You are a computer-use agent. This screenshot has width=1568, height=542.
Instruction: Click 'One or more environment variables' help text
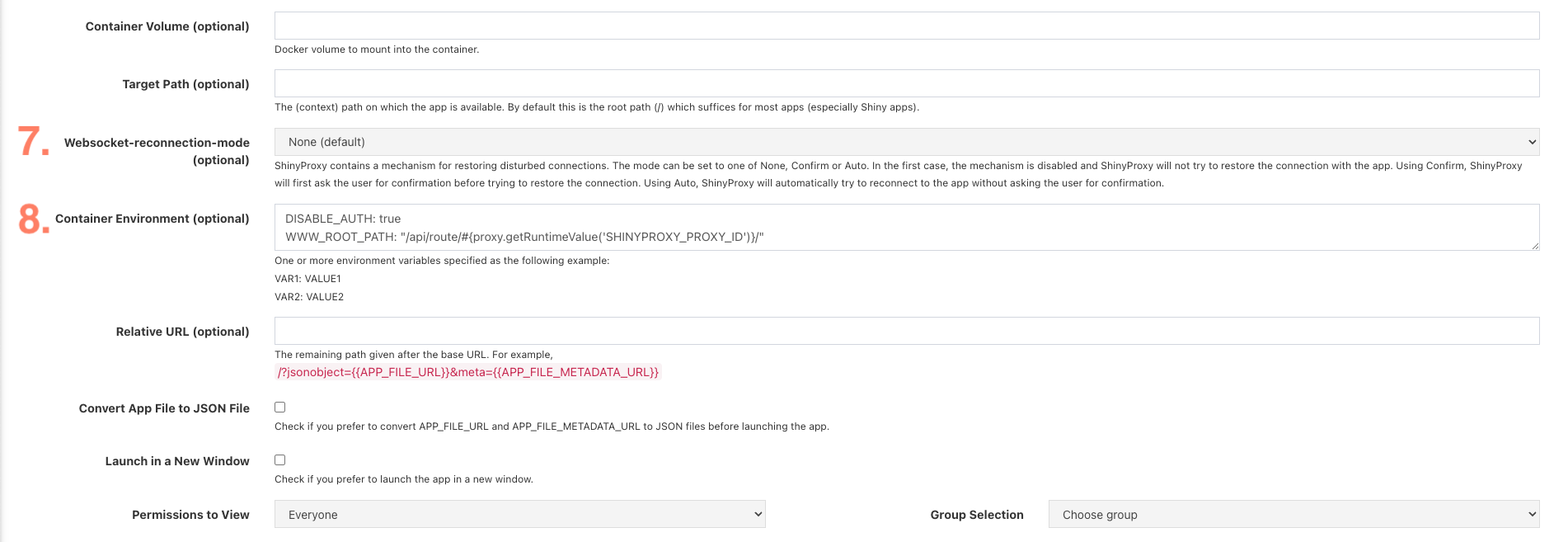(442, 261)
